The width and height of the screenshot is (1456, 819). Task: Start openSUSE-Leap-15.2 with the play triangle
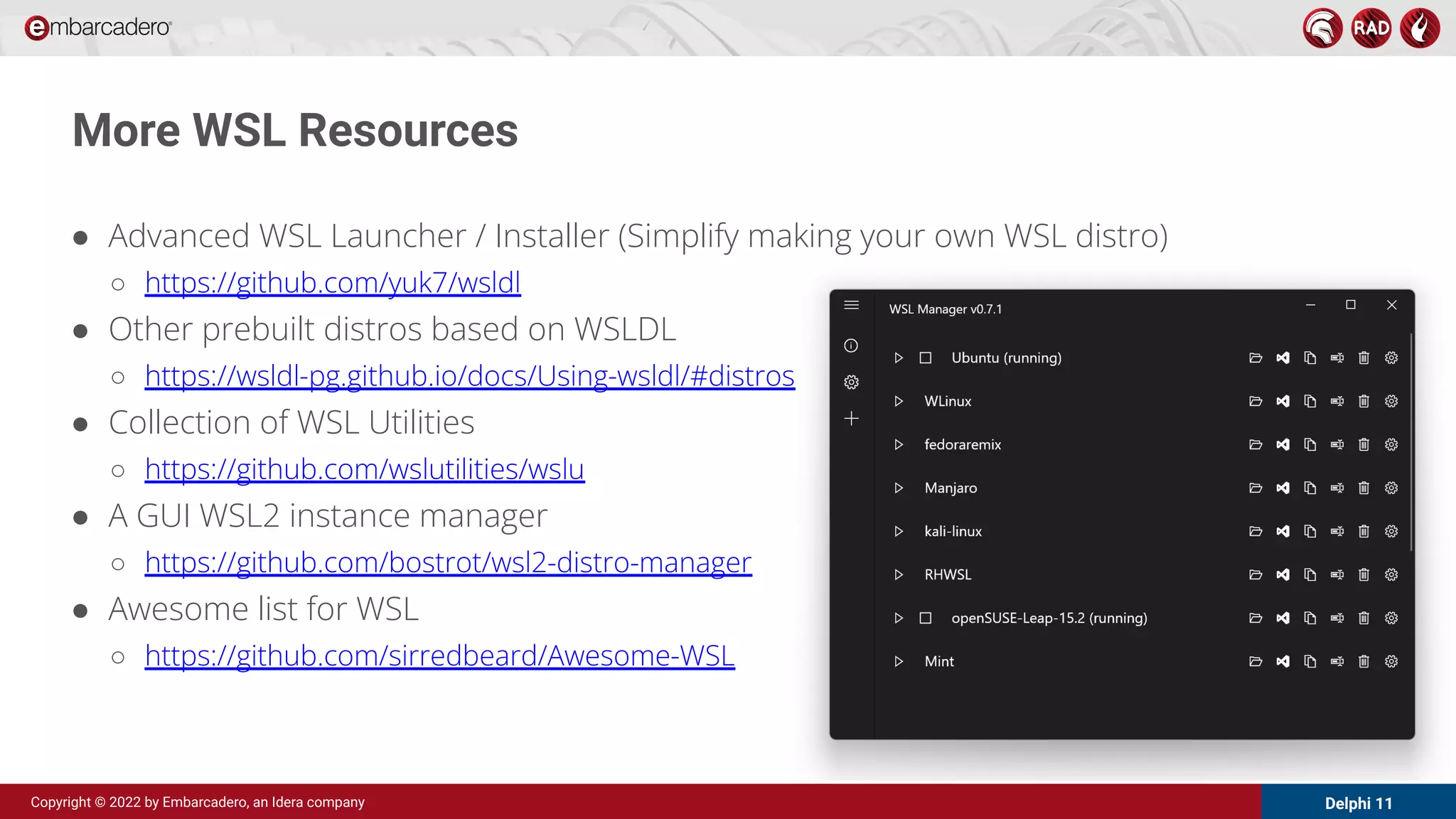899,618
